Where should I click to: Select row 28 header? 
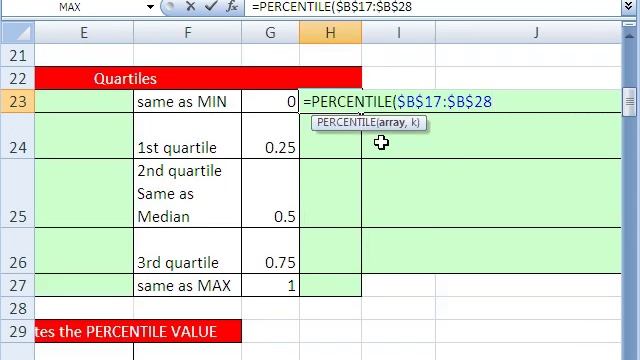click(x=18, y=309)
